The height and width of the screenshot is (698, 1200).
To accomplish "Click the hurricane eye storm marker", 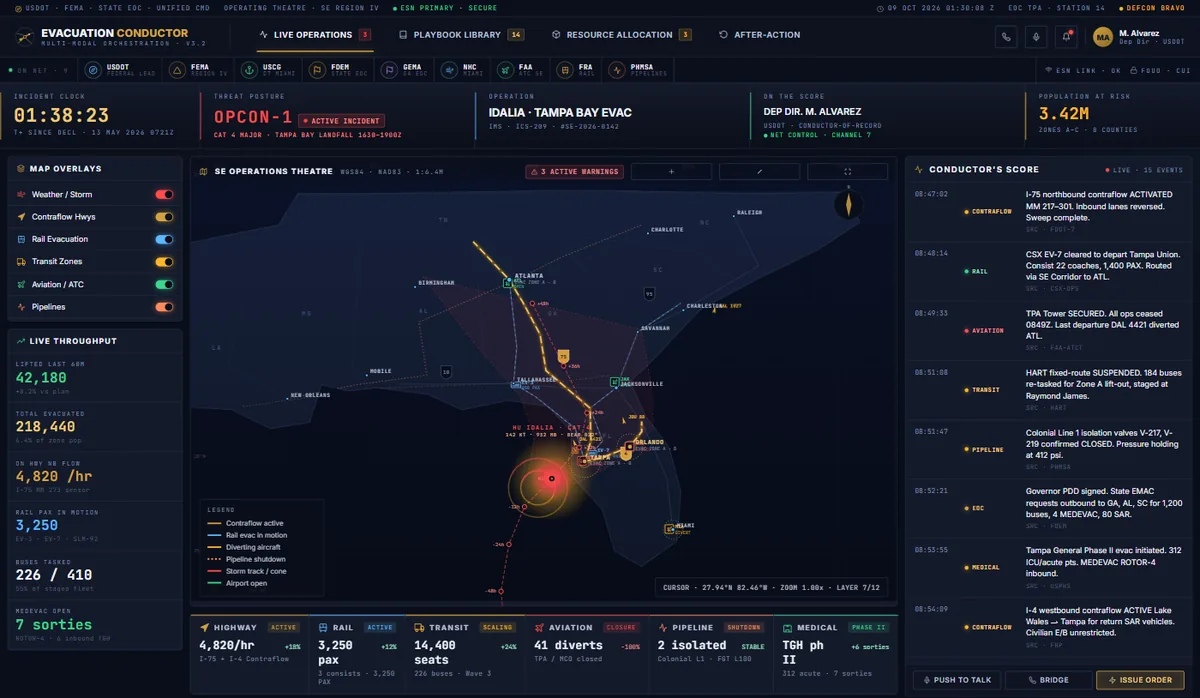I will (551, 480).
